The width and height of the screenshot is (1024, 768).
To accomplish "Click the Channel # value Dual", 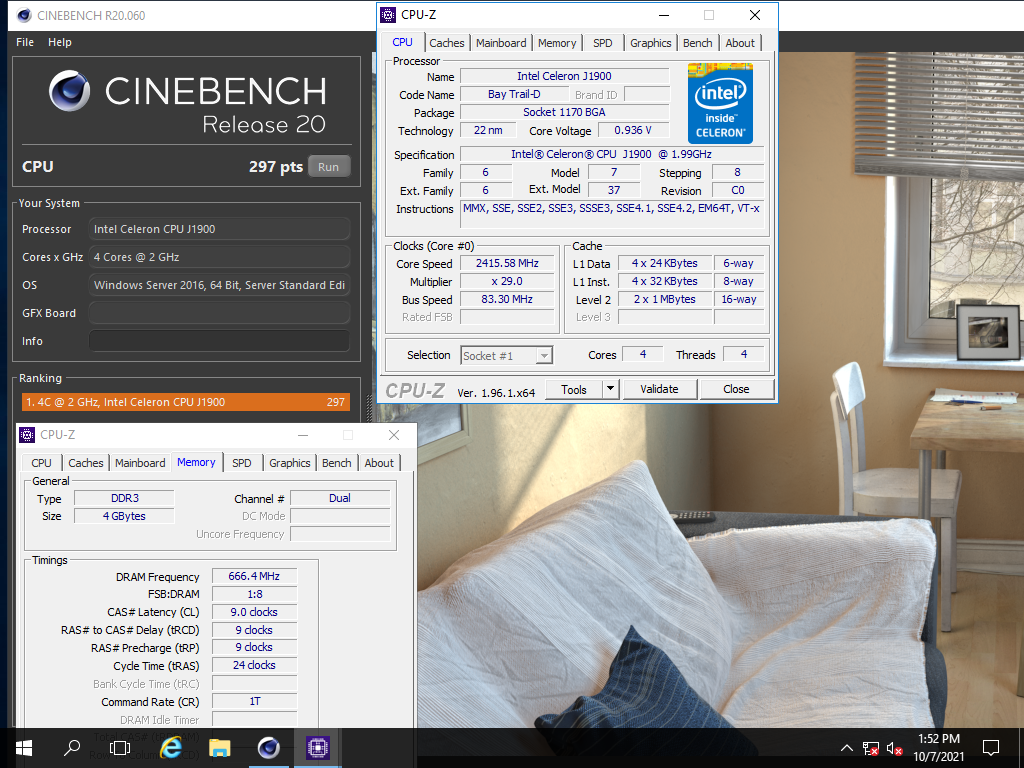I will [x=340, y=498].
